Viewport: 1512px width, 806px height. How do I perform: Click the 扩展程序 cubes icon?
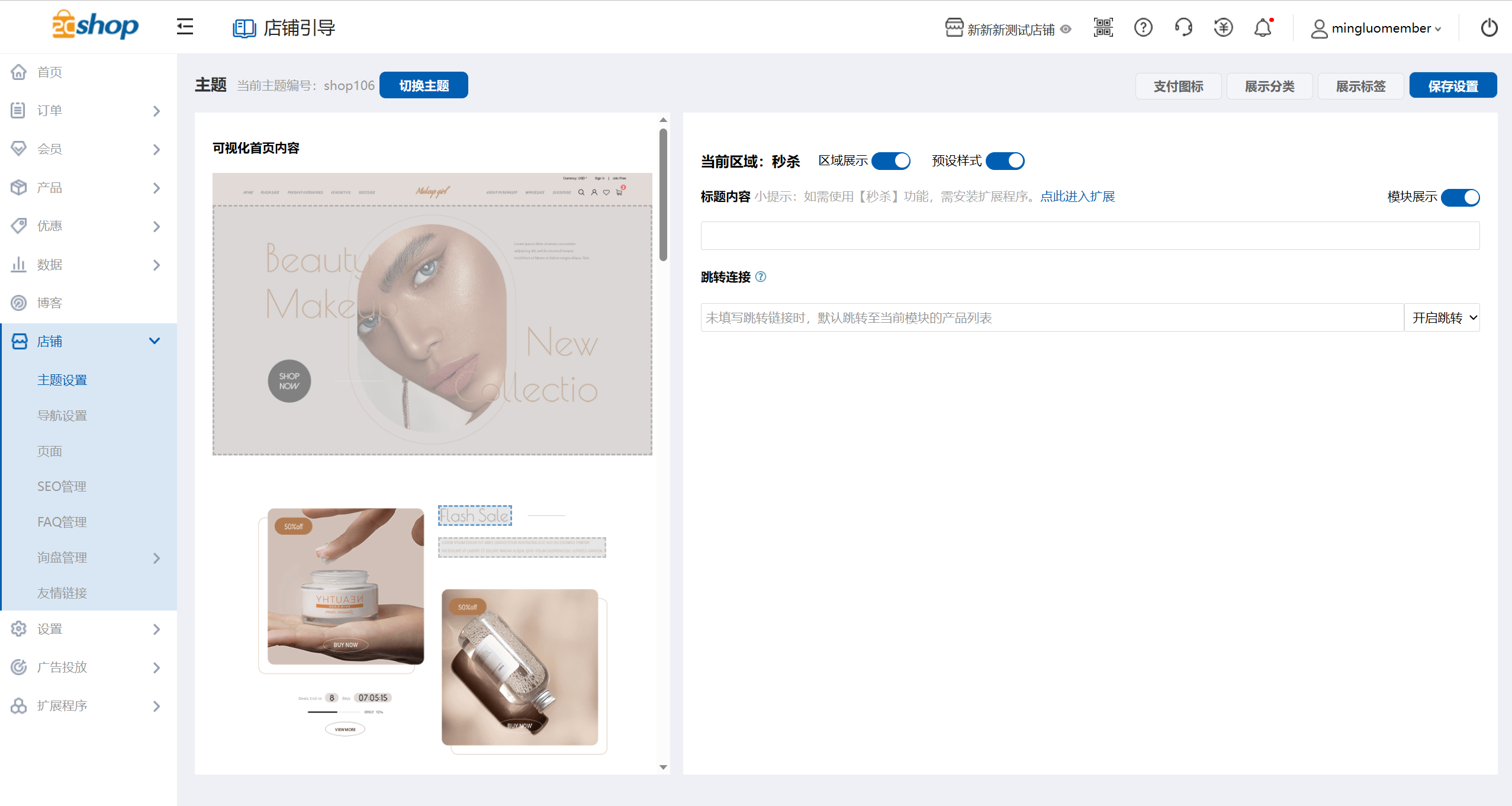[x=19, y=705]
